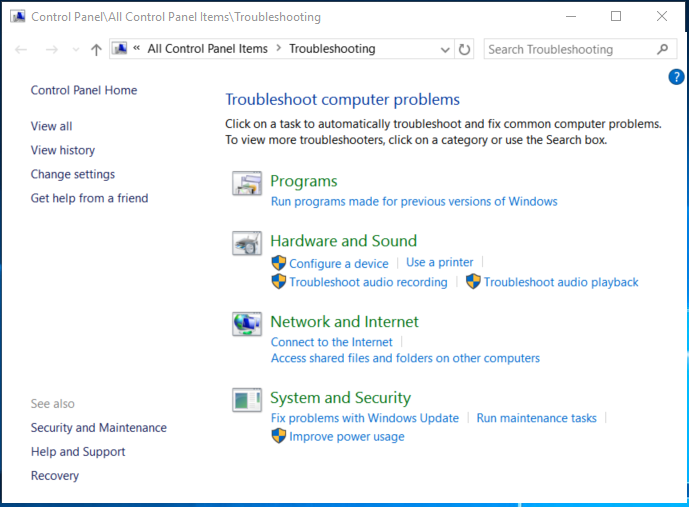Click the search magnifier icon
689x507 pixels.
(662, 49)
